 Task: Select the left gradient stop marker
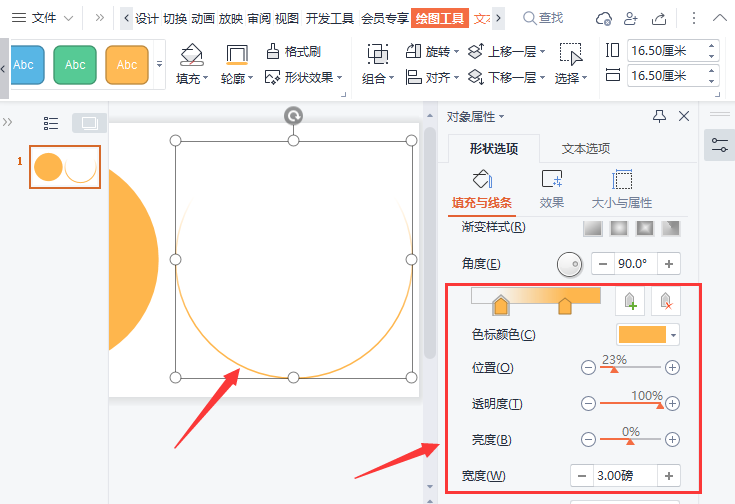tap(501, 305)
